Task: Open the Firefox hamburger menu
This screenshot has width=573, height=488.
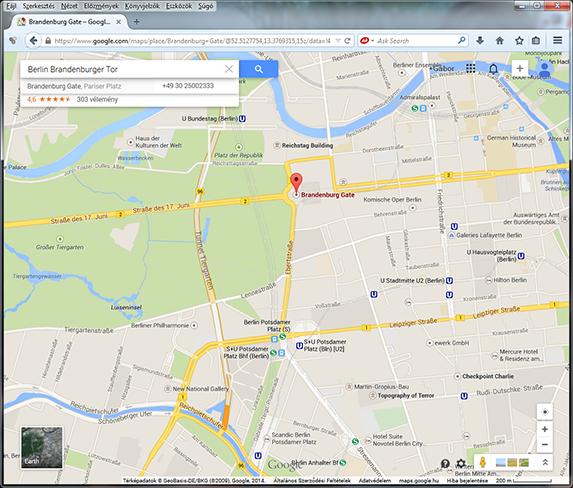Action: [x=558, y=41]
